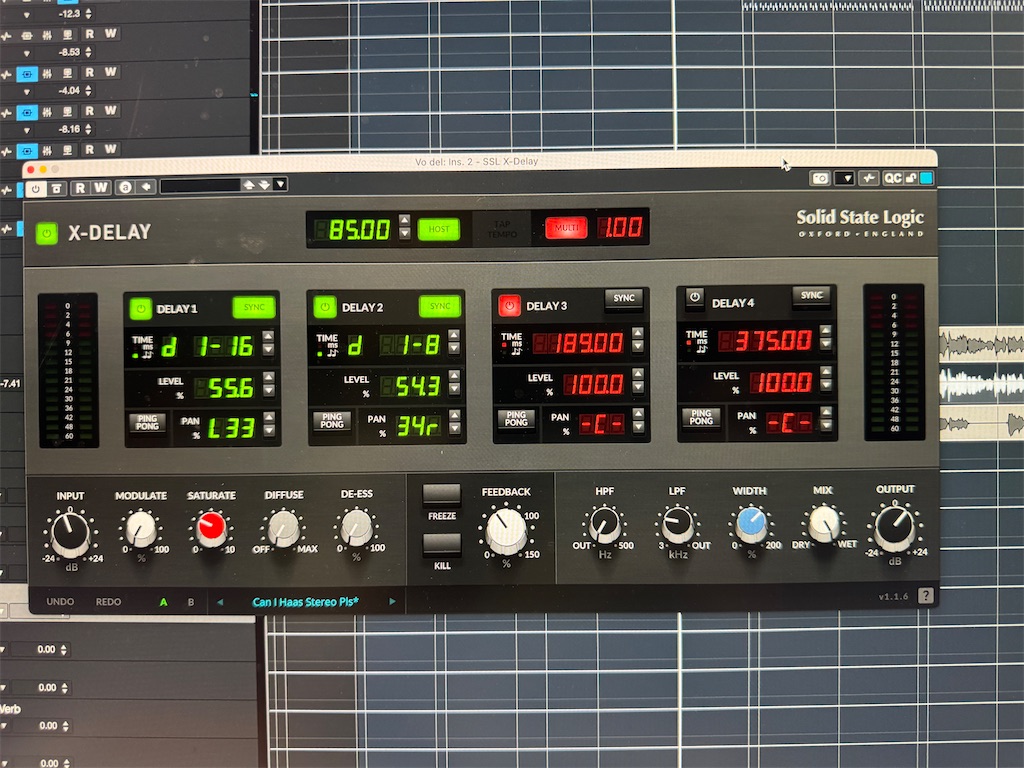Click the QC quick controls icon
1024x768 pixels.
892,178
